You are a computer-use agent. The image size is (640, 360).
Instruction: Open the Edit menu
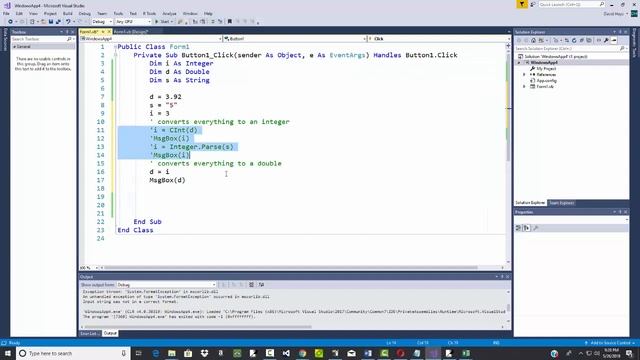[x=19, y=13]
